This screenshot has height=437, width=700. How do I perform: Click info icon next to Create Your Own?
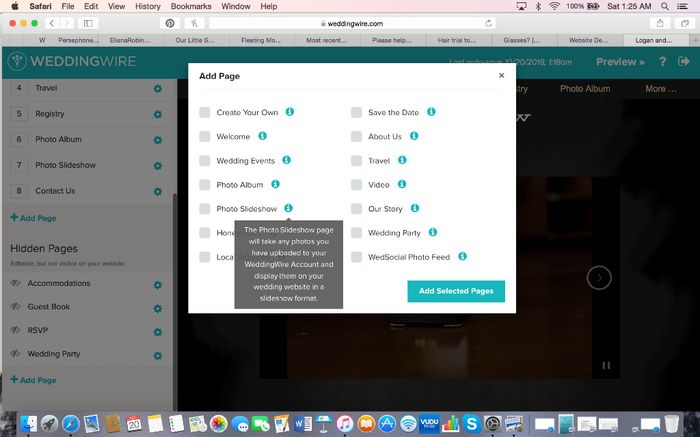(290, 112)
